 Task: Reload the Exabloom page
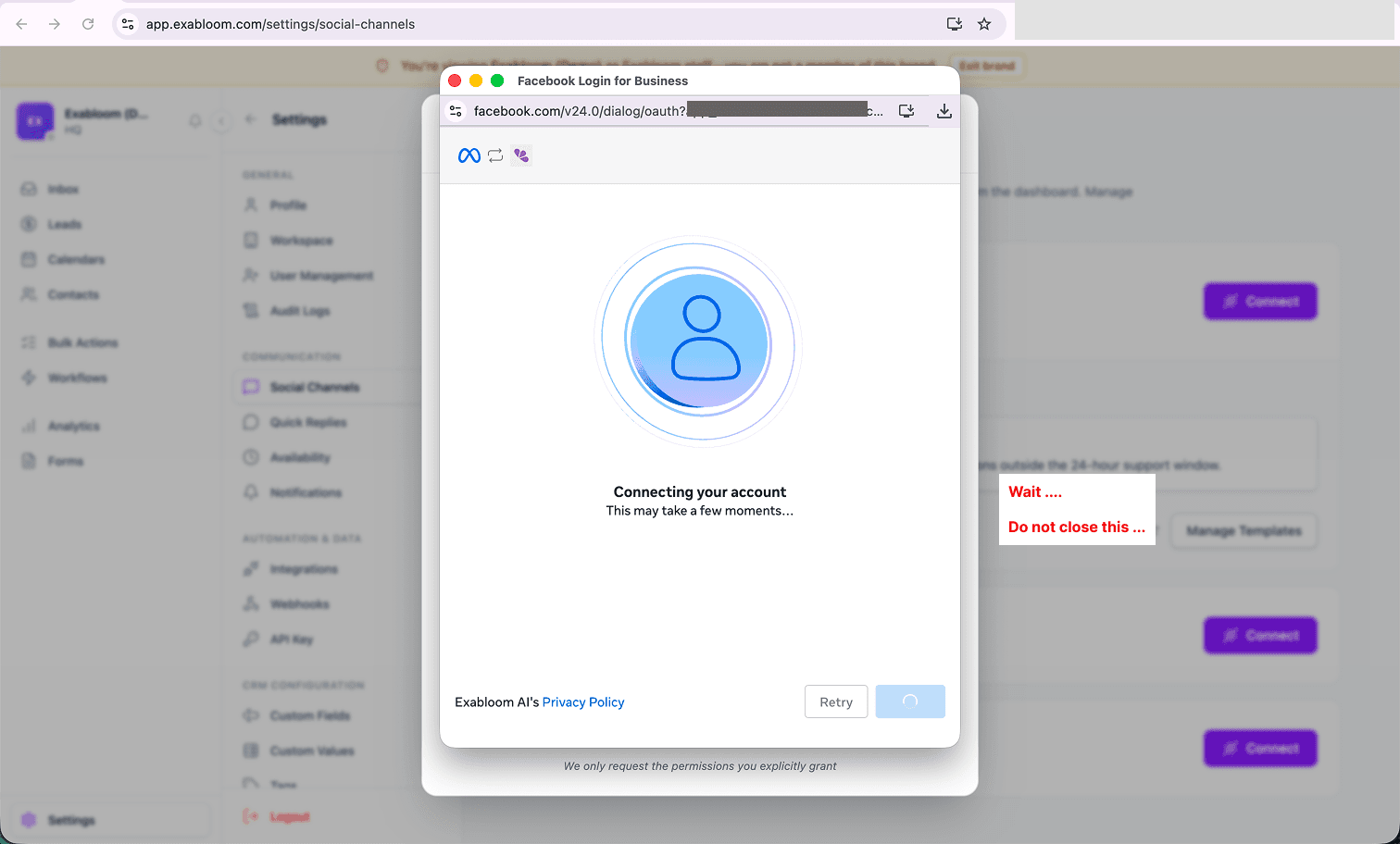pyautogui.click(x=88, y=24)
